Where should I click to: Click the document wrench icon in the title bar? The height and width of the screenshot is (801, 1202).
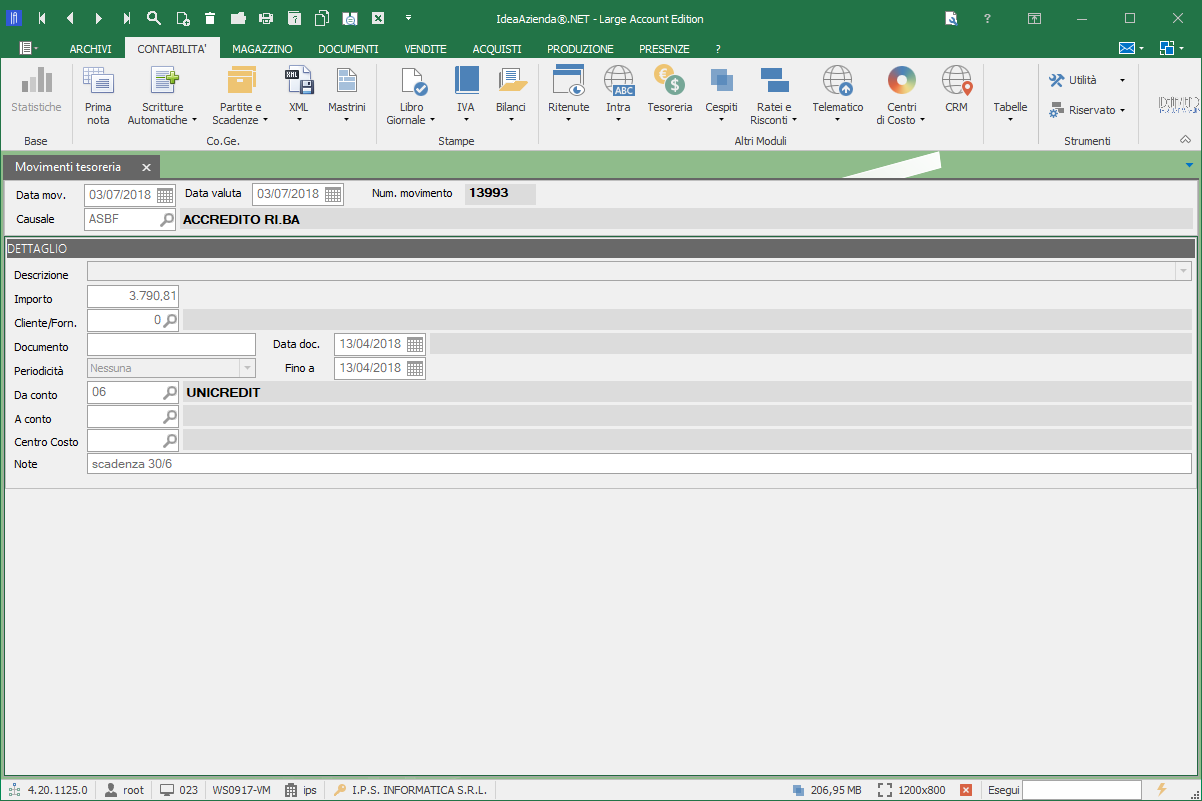click(x=951, y=18)
